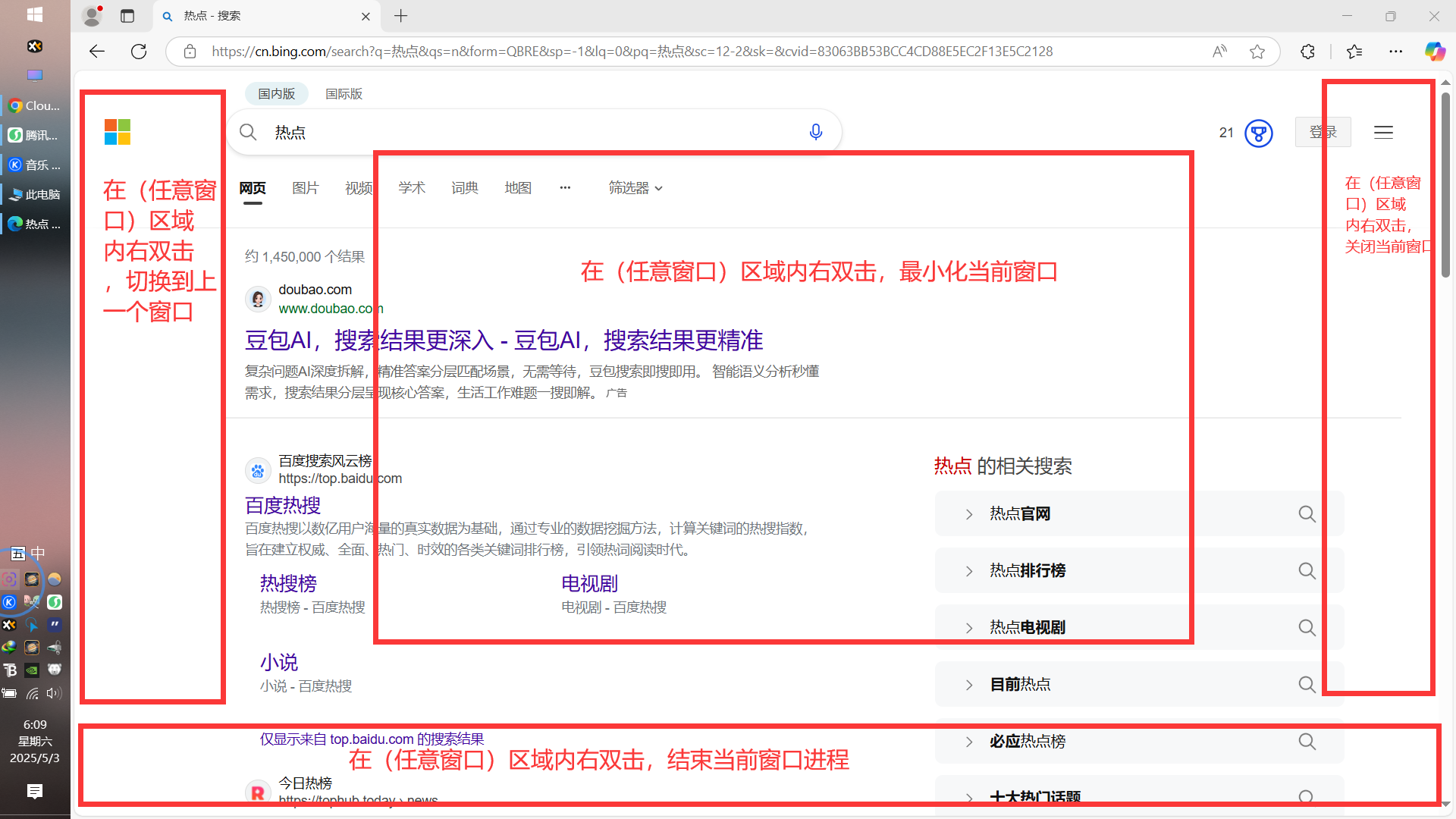Open the 百度热搜 result link
Viewport: 1456px width, 819px height.
tap(282, 505)
